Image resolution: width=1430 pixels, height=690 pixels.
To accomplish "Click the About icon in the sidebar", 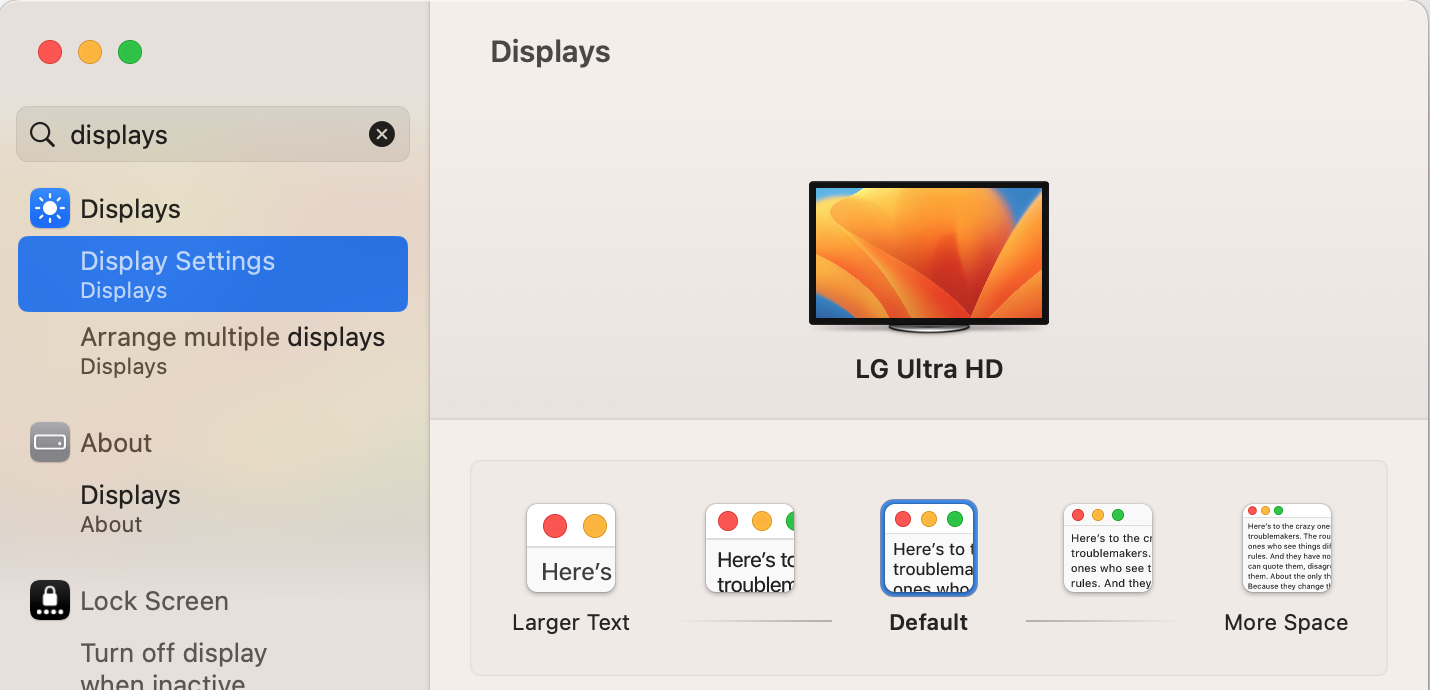I will pyautogui.click(x=50, y=442).
